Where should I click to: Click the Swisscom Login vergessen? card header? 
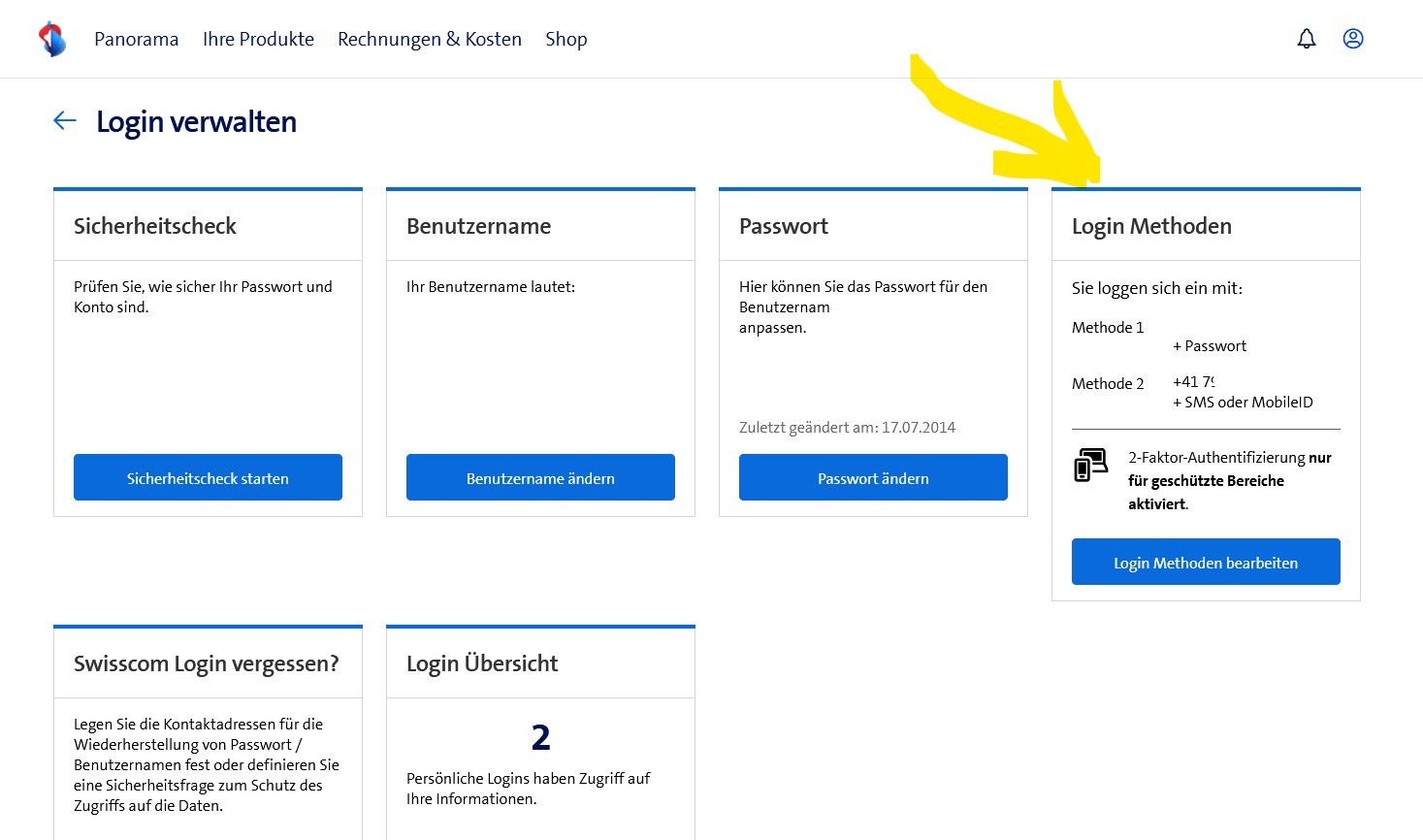[206, 663]
